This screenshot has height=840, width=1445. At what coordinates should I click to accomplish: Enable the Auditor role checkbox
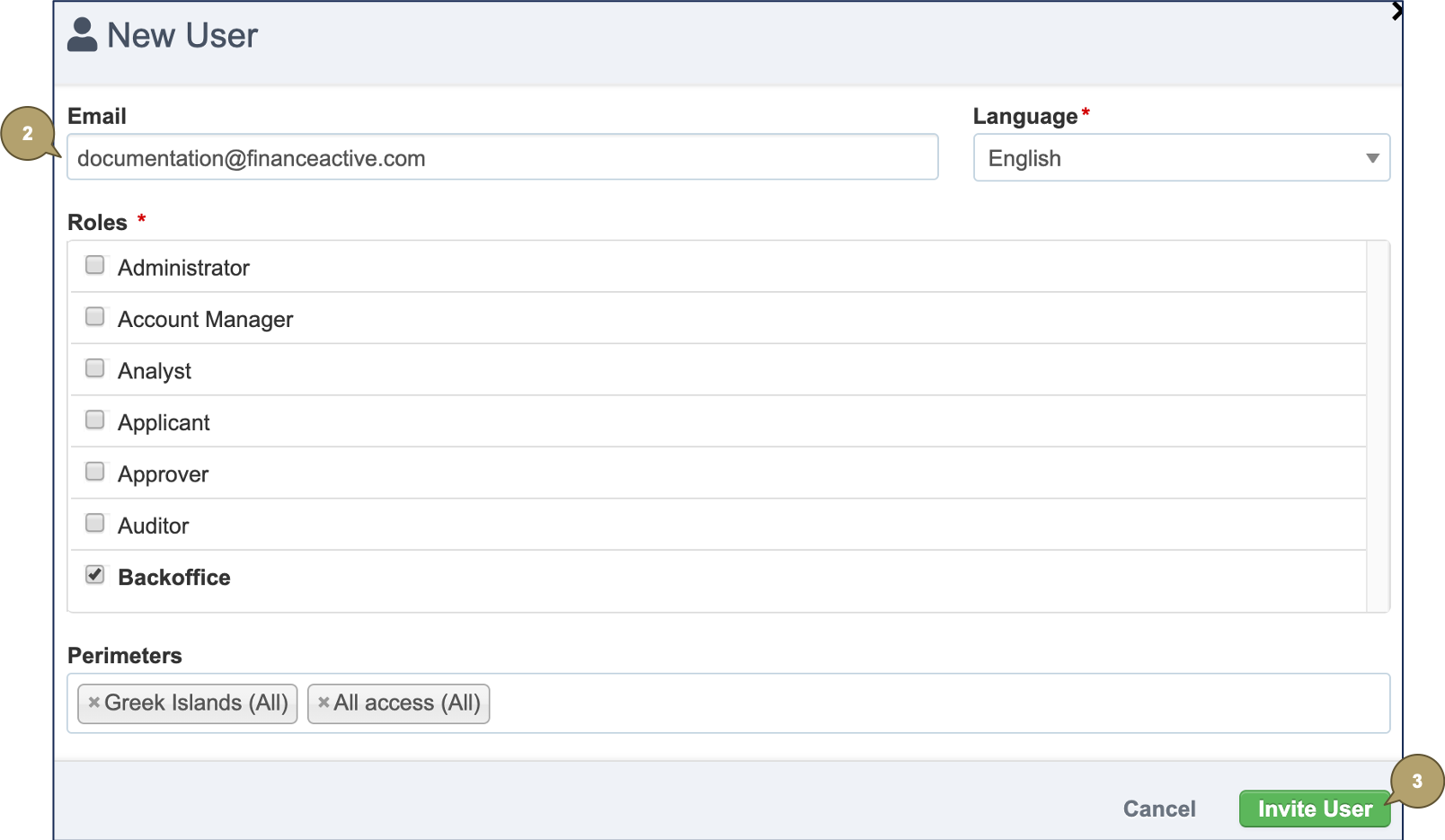(x=94, y=524)
